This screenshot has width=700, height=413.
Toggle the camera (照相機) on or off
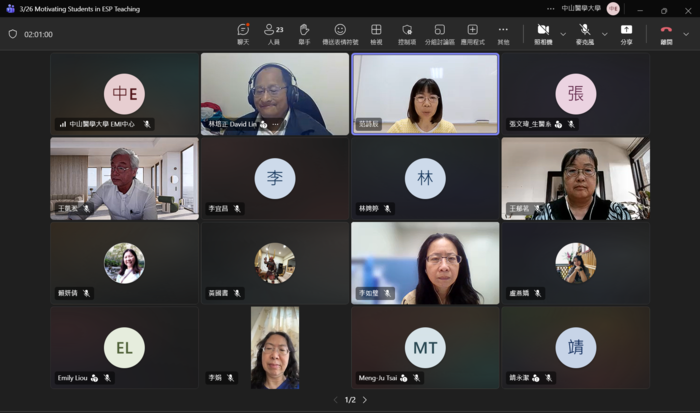tap(543, 33)
